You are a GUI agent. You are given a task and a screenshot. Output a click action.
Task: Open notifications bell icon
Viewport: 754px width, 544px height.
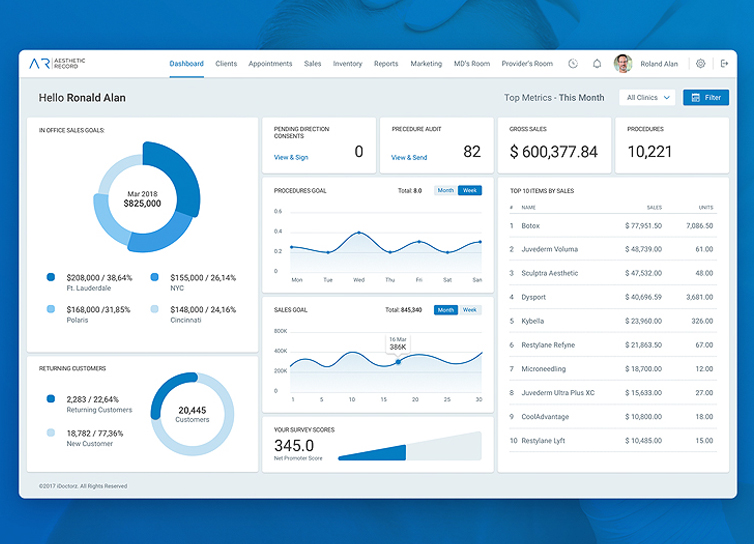tap(597, 63)
